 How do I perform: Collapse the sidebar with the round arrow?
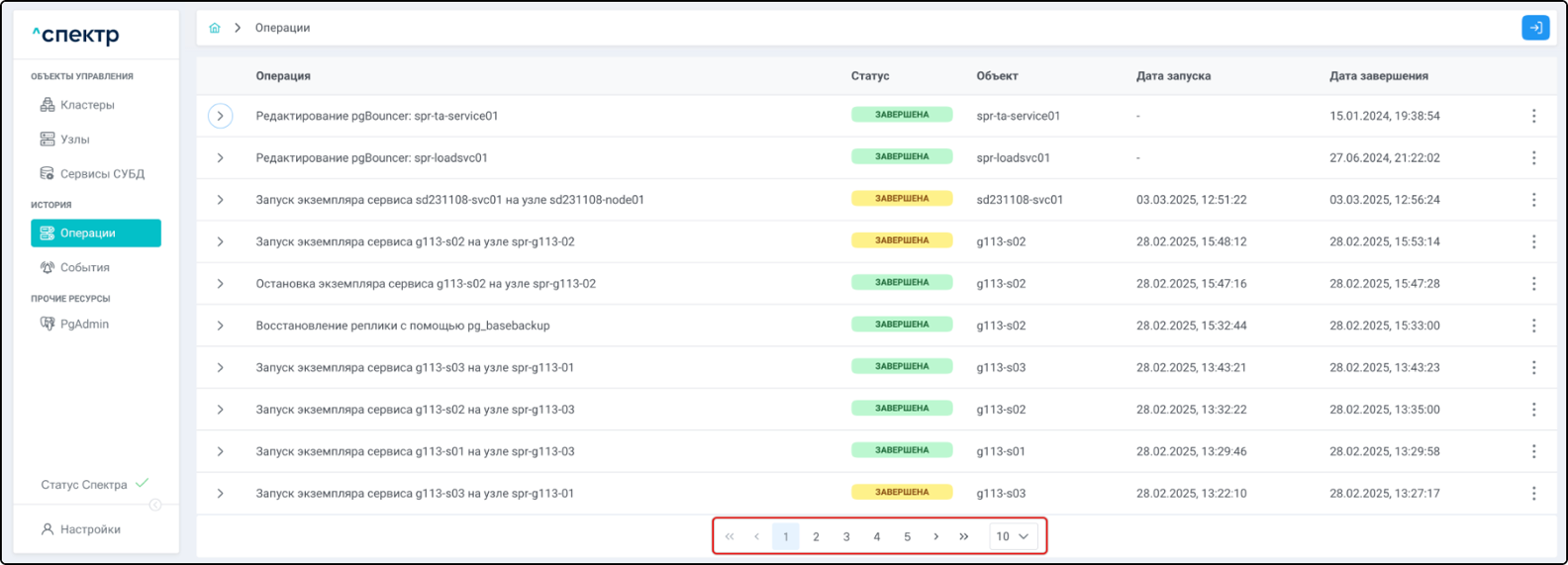155,505
